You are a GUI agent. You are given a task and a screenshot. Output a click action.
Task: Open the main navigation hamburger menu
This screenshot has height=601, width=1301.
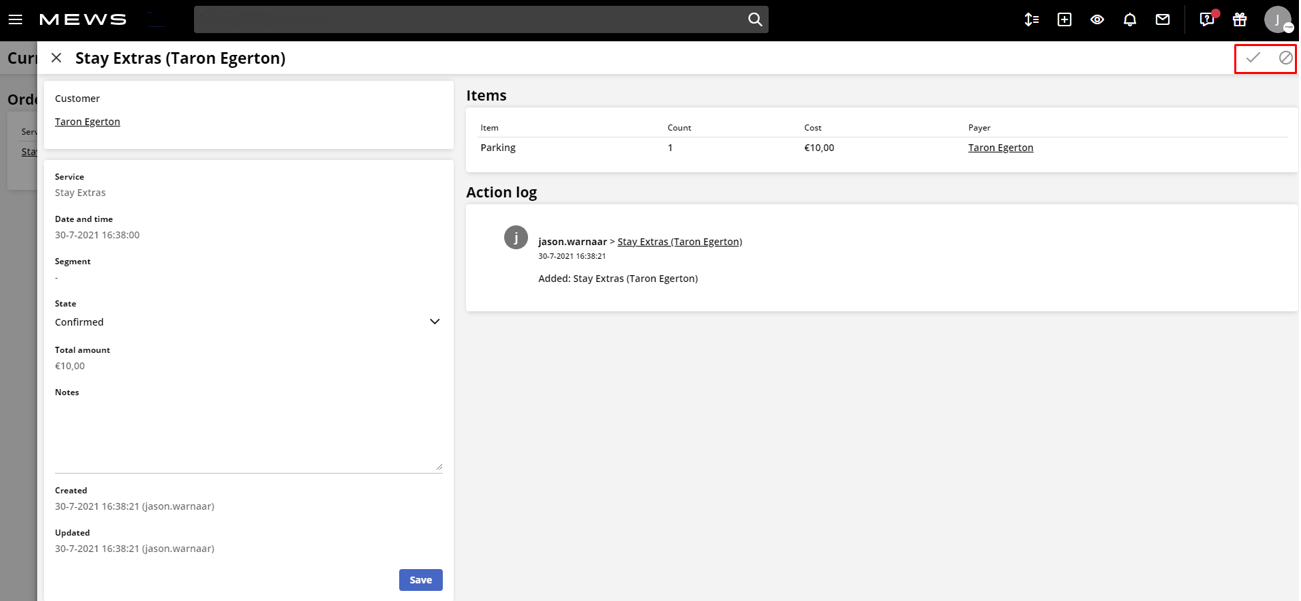(15, 19)
